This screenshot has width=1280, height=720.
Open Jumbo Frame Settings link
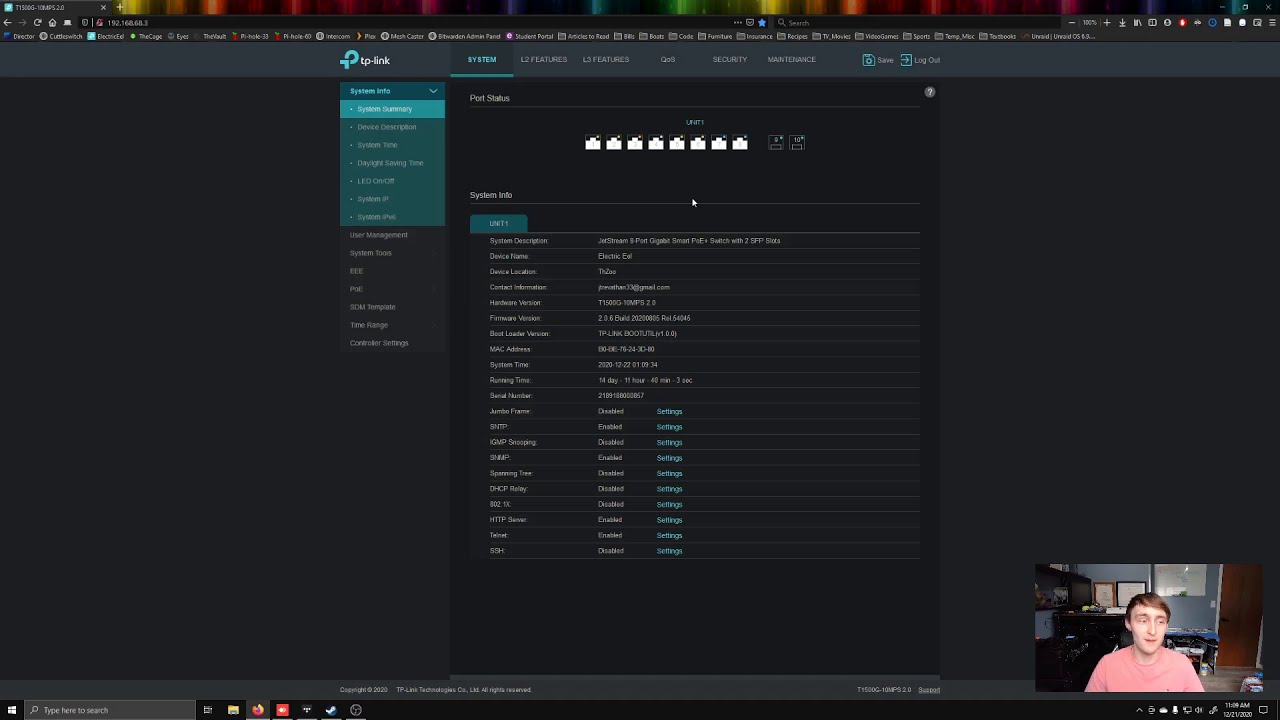click(x=669, y=411)
